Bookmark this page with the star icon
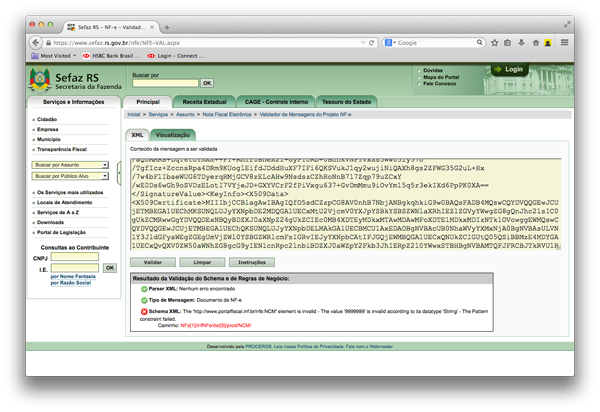The image size is (600, 412). pyautogui.click(x=494, y=43)
